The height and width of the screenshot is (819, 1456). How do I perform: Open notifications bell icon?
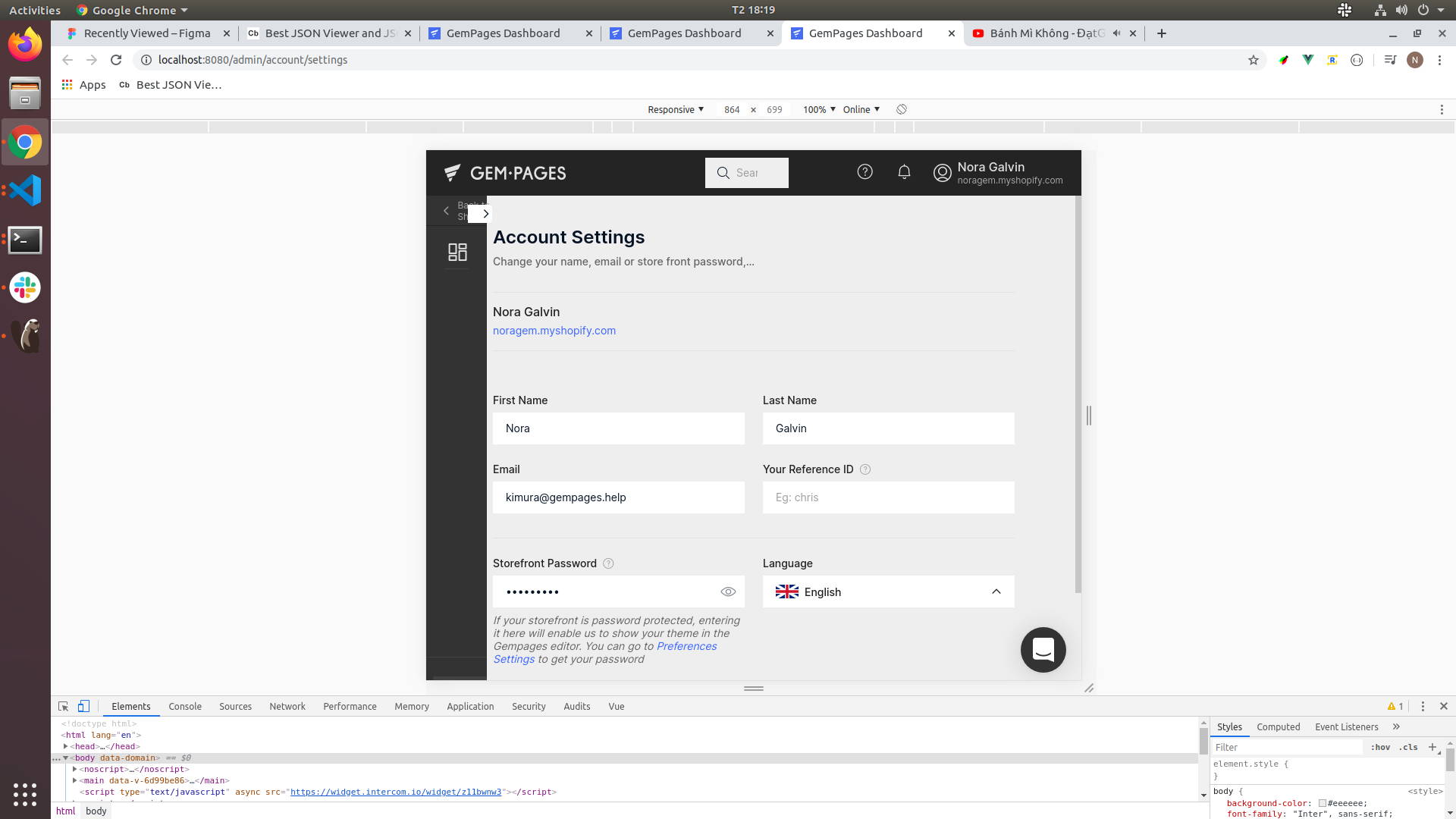[x=904, y=172]
